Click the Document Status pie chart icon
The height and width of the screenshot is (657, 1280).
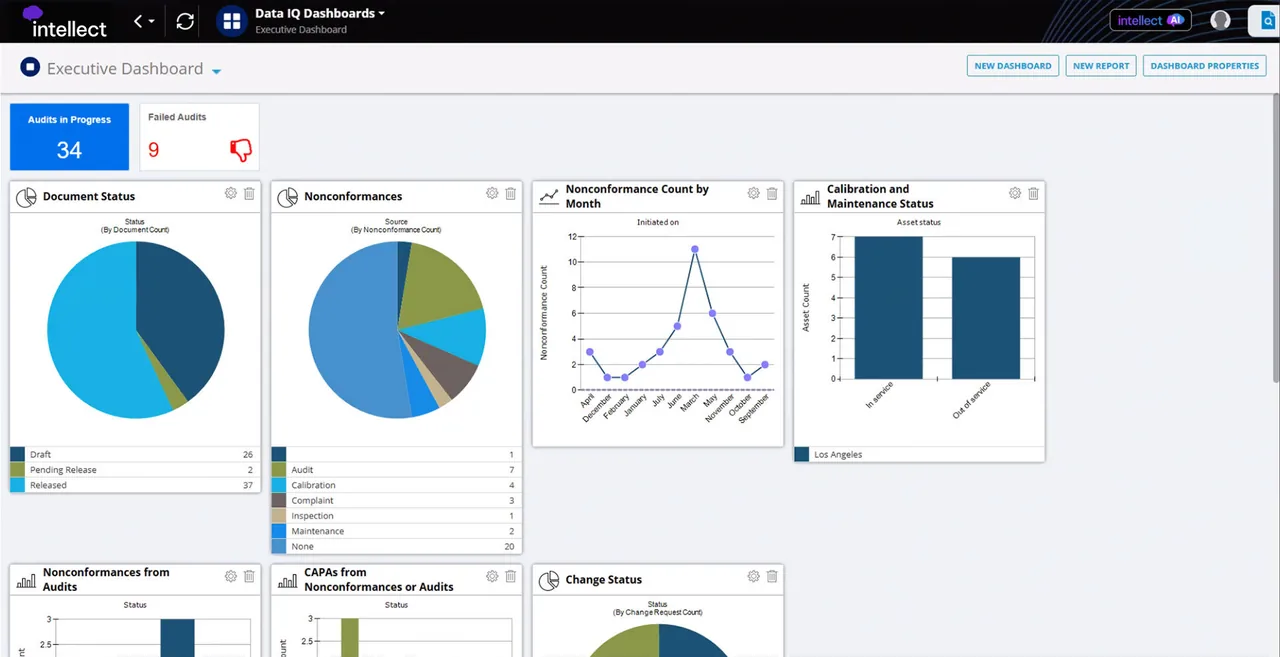click(26, 197)
